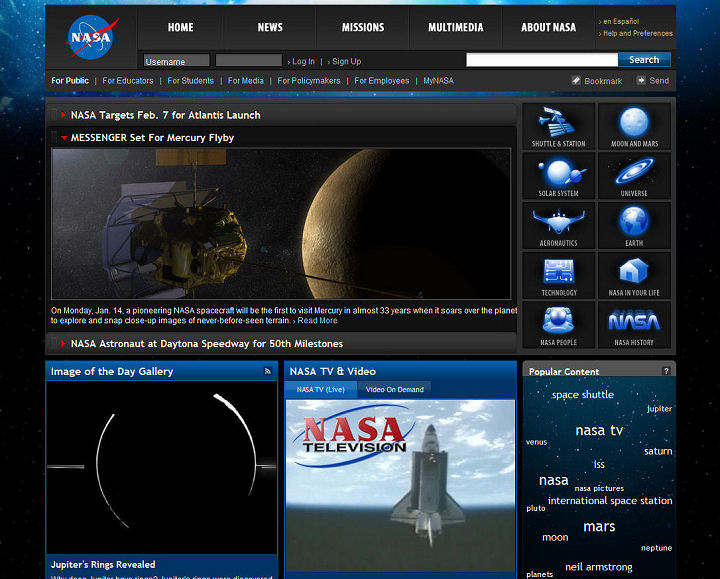Click the Popular Content help question mark
720x579 pixels.
click(666, 371)
